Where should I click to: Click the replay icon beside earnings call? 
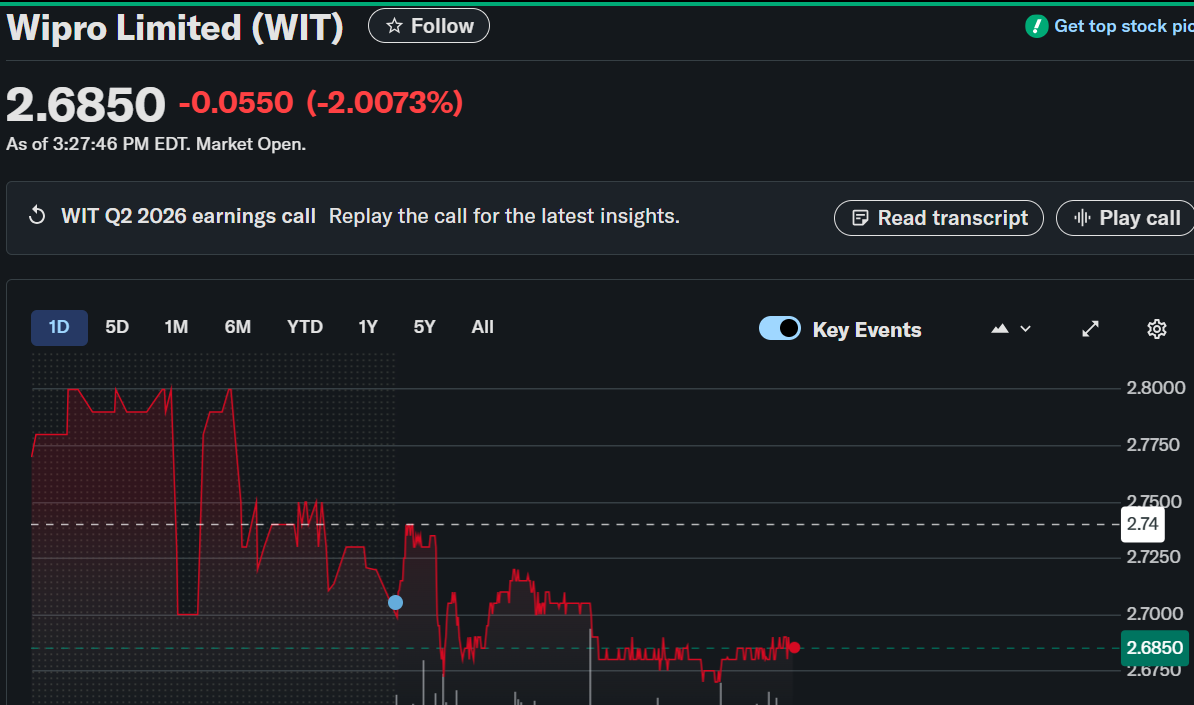click(x=37, y=216)
